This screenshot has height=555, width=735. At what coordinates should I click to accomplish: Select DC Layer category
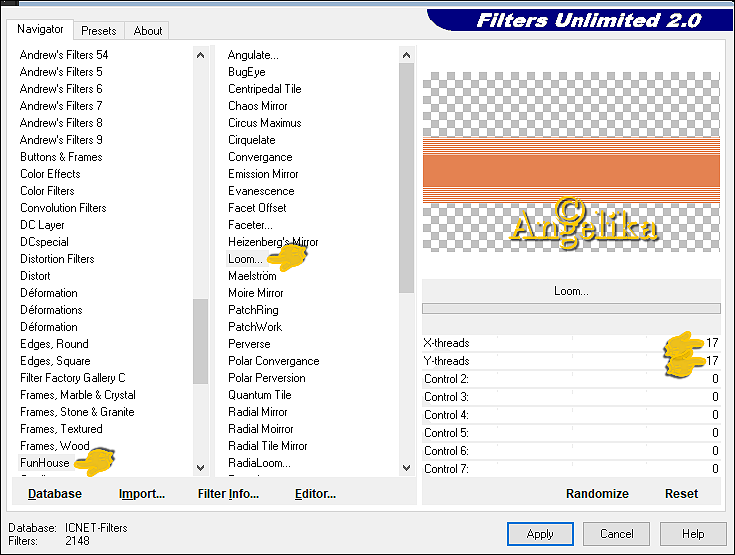pyautogui.click(x=42, y=225)
